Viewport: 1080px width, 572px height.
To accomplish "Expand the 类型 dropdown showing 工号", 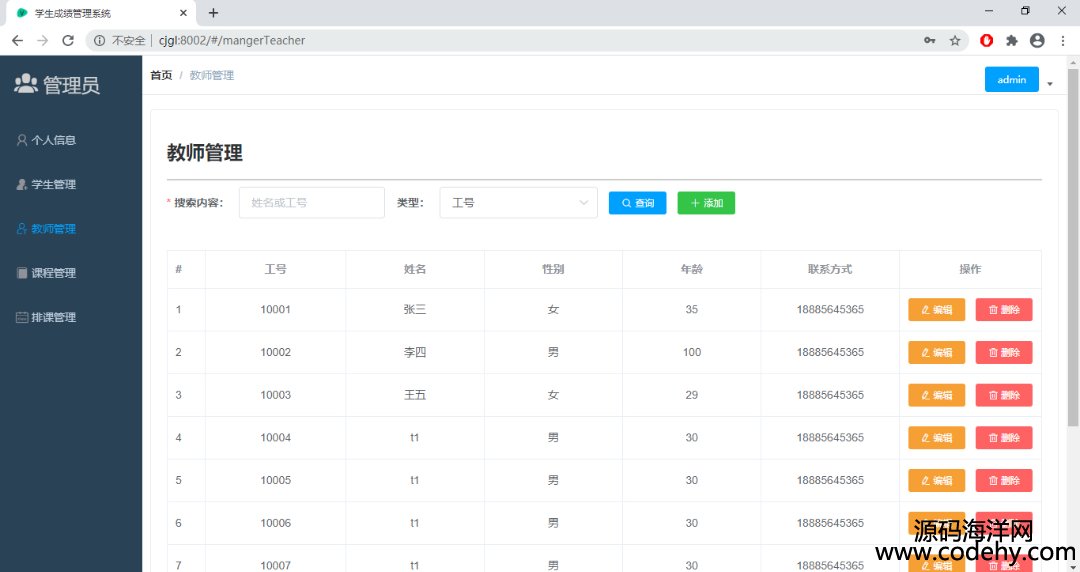I will point(518,203).
